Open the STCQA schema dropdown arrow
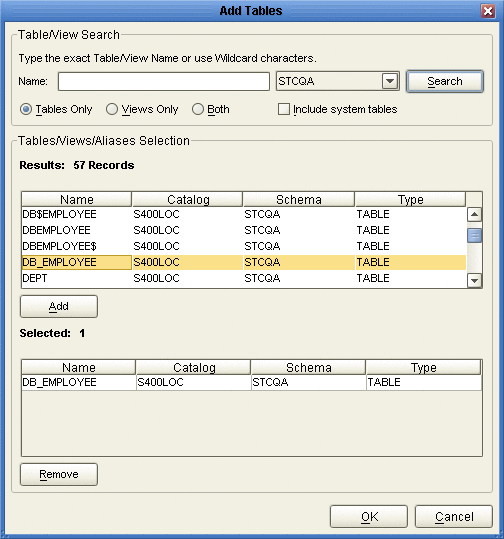This screenshot has width=504, height=539. pyautogui.click(x=390, y=81)
